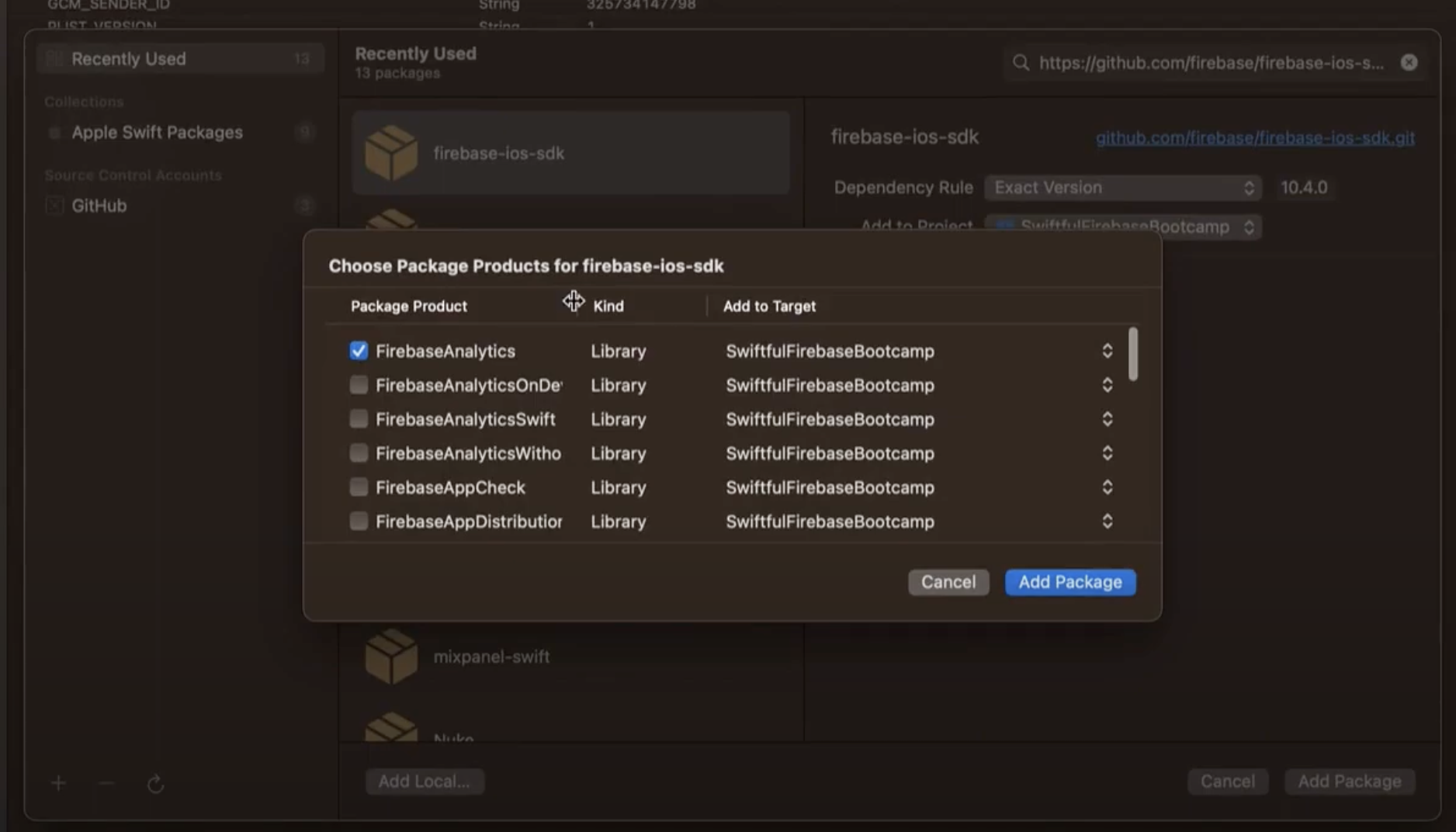Select the FirebaseAppCheck checkbox

[359, 487]
